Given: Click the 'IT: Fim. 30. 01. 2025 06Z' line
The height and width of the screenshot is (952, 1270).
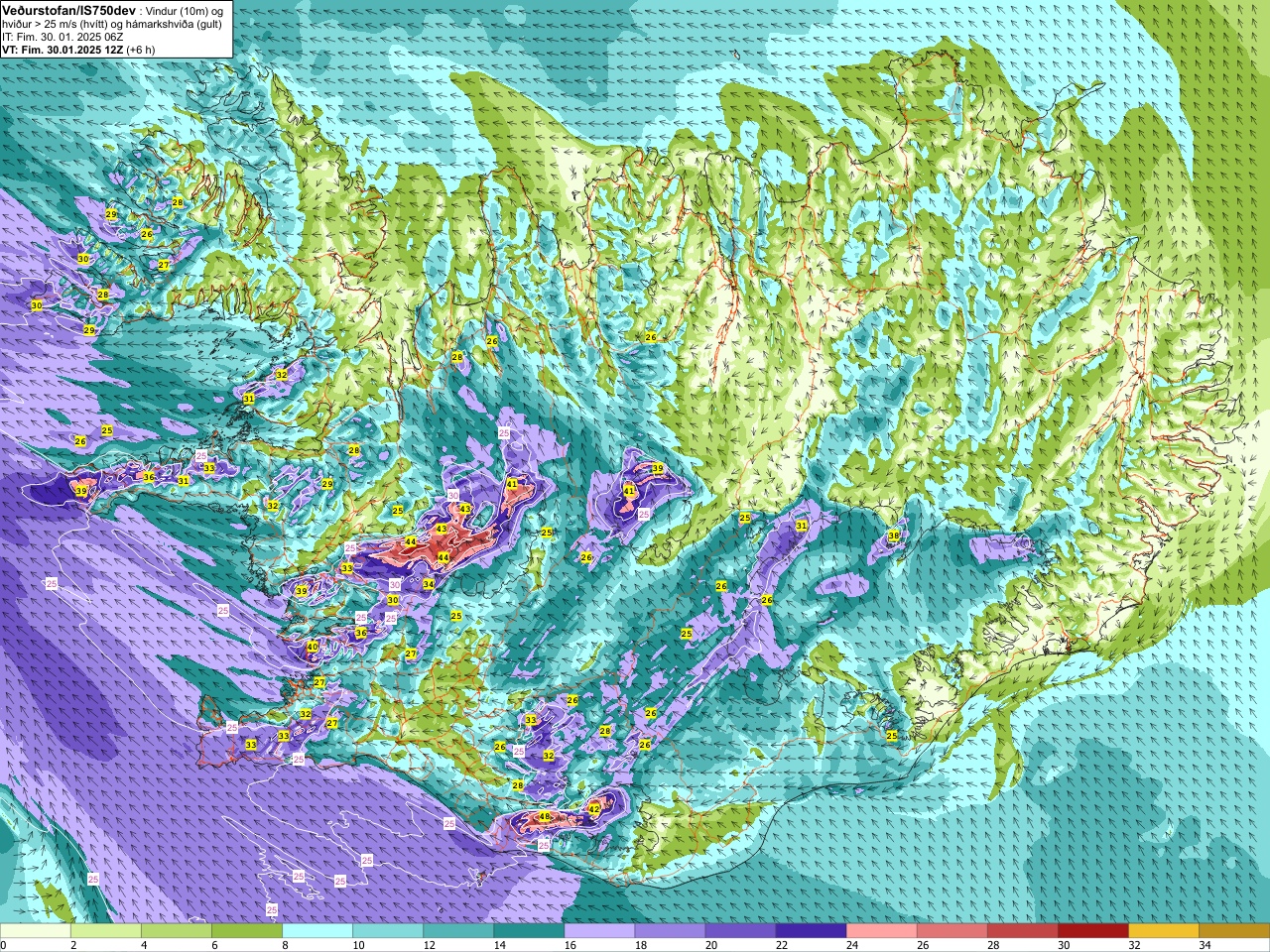Looking at the screenshot, I should coord(63,37).
